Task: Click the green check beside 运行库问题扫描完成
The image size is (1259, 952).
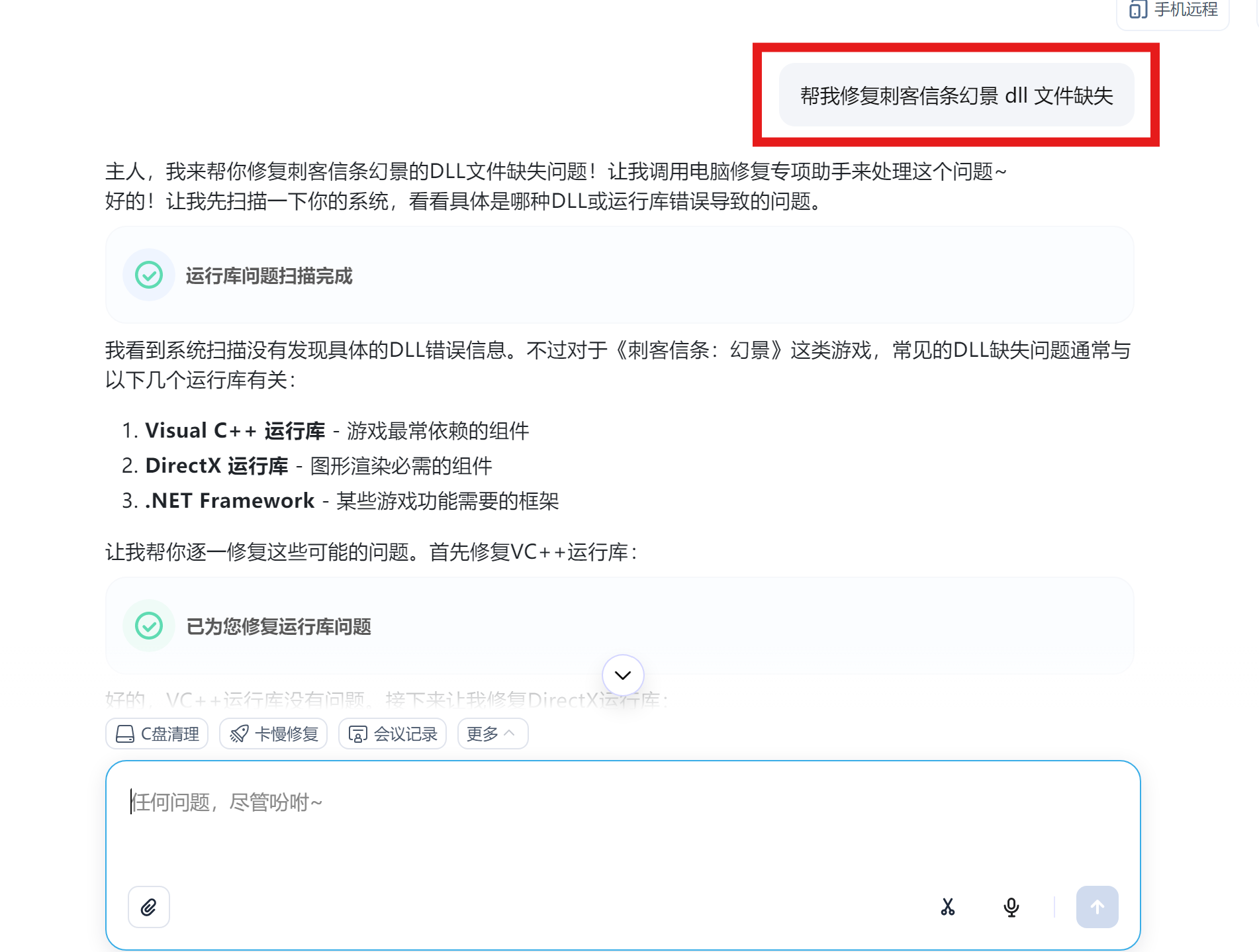Action: point(149,275)
